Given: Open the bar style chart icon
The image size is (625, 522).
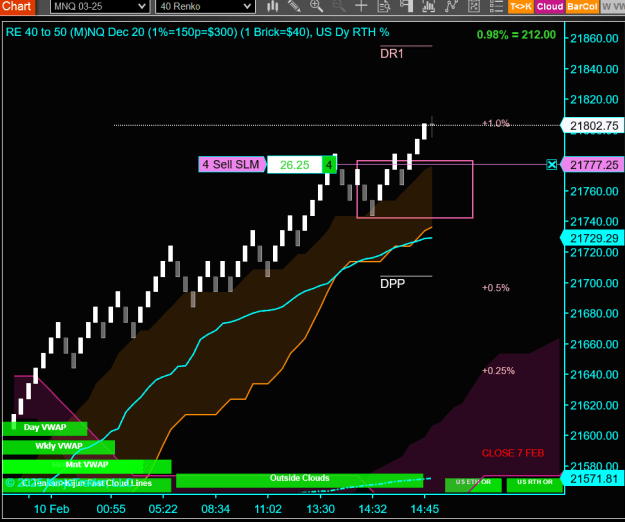Looking at the screenshot, I should point(273,6).
